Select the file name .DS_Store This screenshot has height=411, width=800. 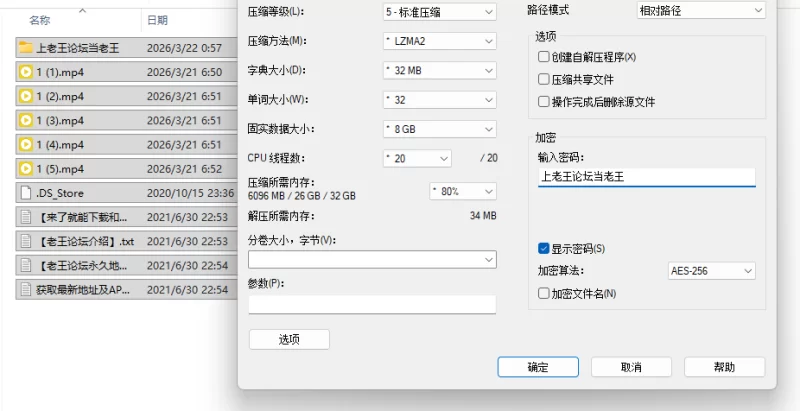60,193
